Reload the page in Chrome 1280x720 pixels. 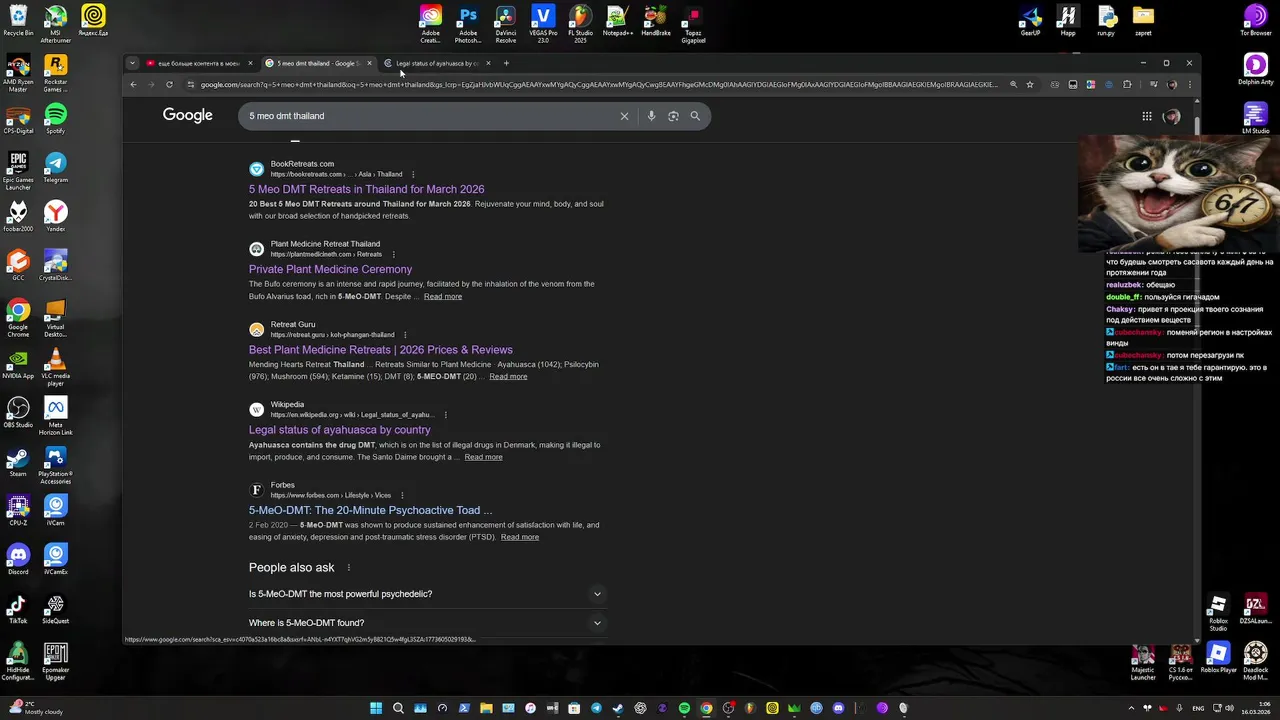(x=169, y=85)
